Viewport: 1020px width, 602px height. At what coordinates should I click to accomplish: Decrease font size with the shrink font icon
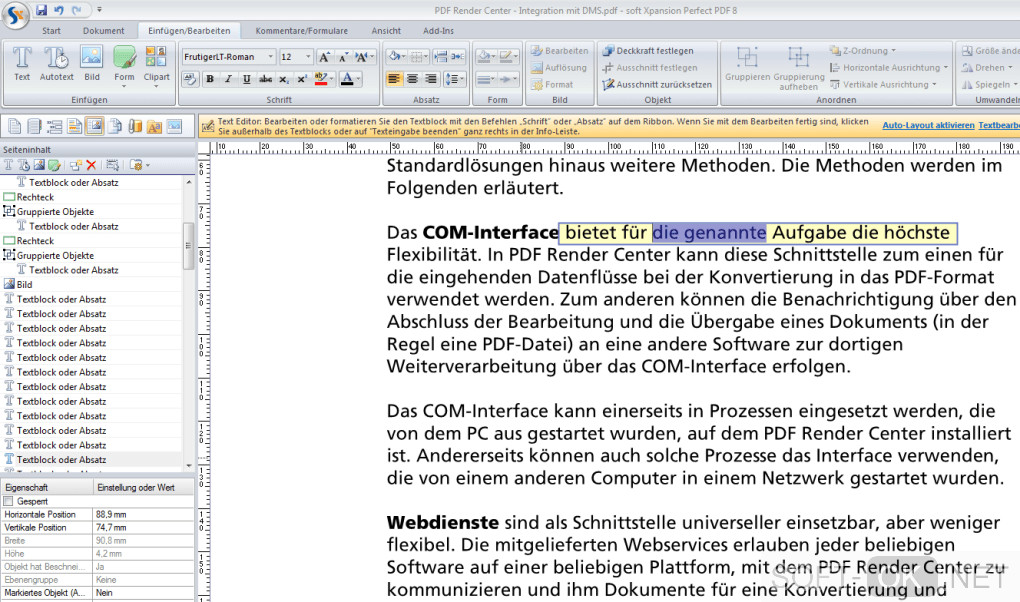click(343, 57)
